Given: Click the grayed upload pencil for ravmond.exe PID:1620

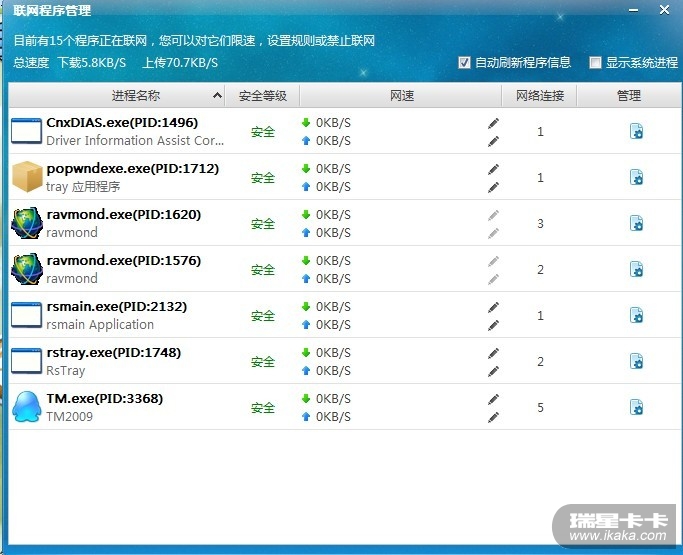Looking at the screenshot, I should pyautogui.click(x=494, y=234).
